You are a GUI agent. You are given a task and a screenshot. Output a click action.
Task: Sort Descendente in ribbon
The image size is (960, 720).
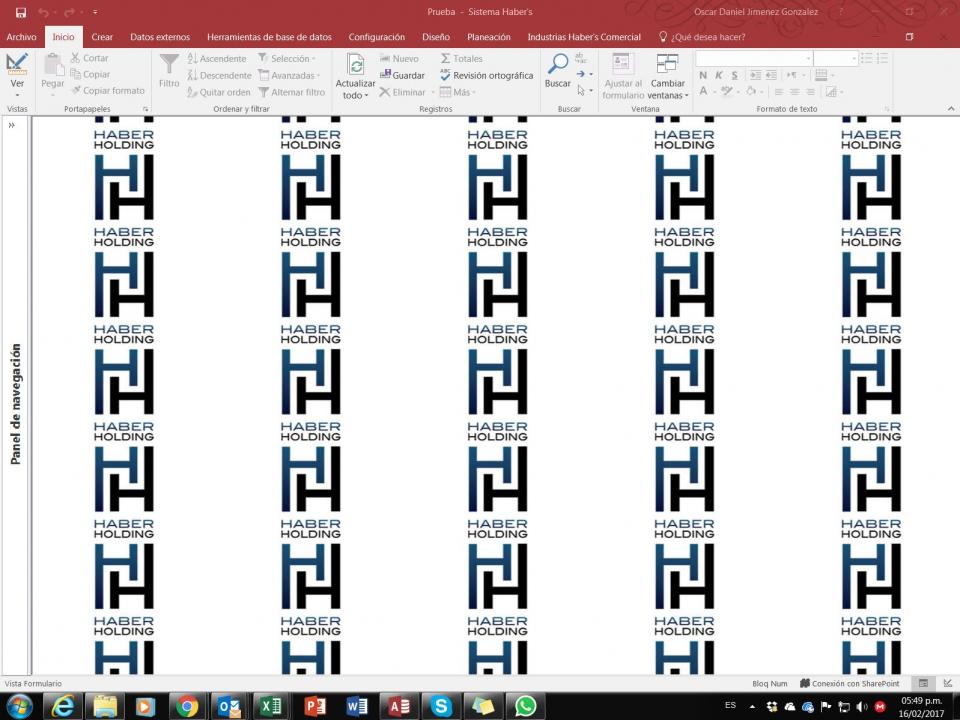tap(219, 75)
